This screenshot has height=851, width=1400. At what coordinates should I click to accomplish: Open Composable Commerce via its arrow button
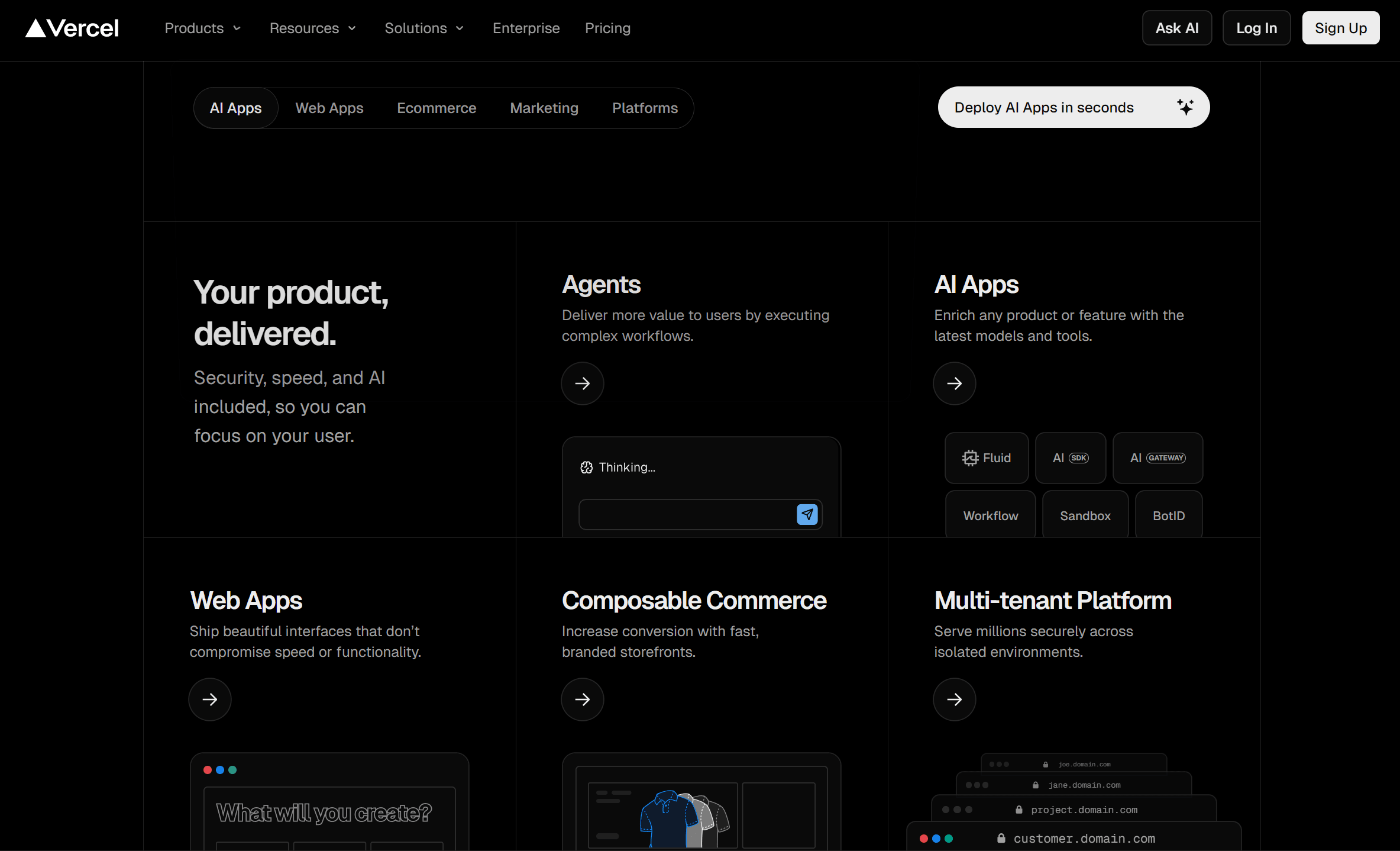tap(582, 700)
